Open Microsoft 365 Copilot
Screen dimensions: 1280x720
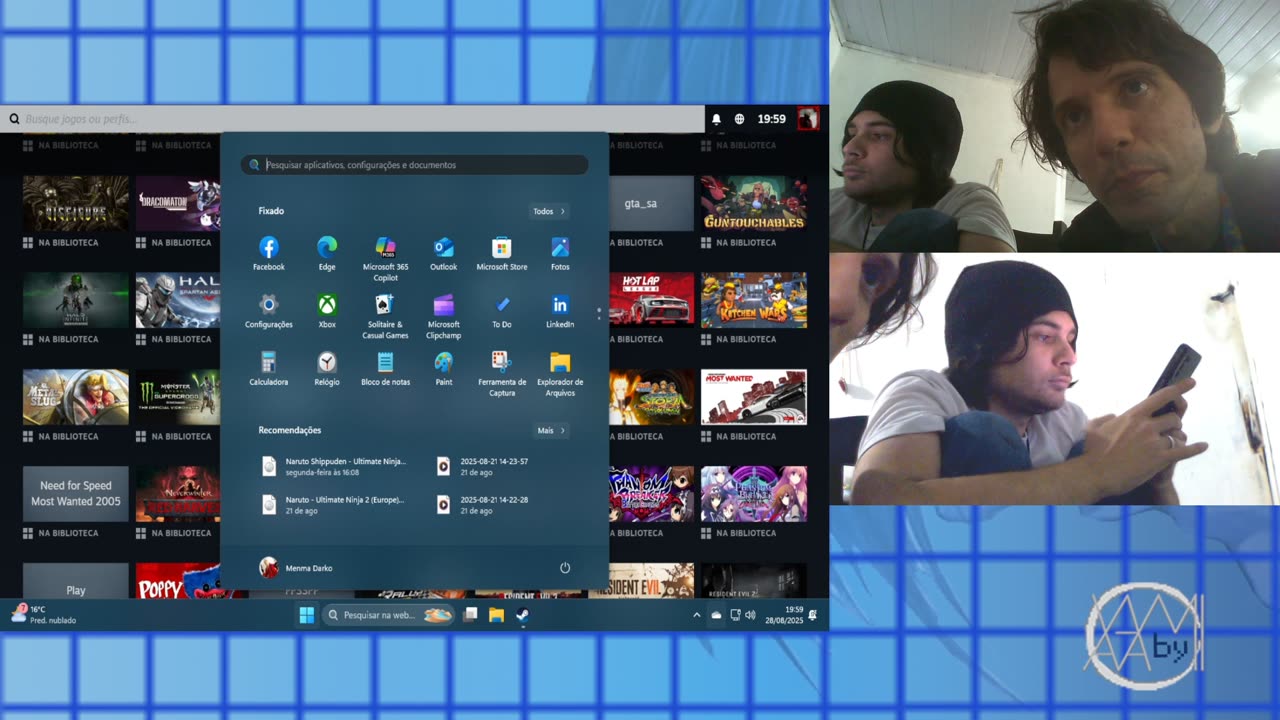click(x=385, y=259)
